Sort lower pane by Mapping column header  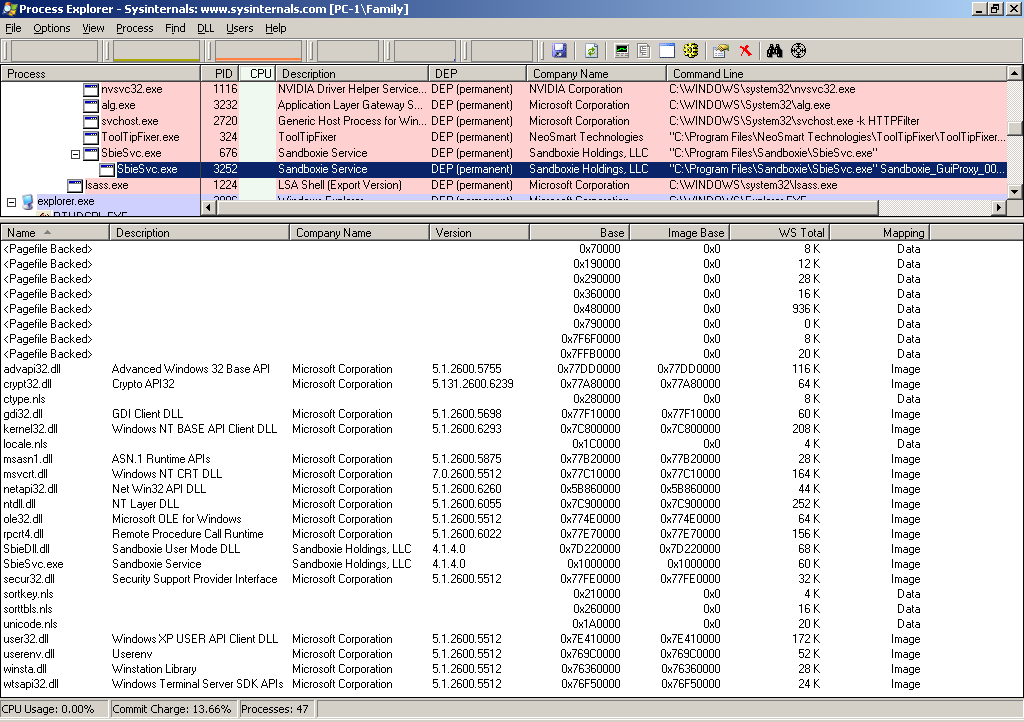point(879,233)
